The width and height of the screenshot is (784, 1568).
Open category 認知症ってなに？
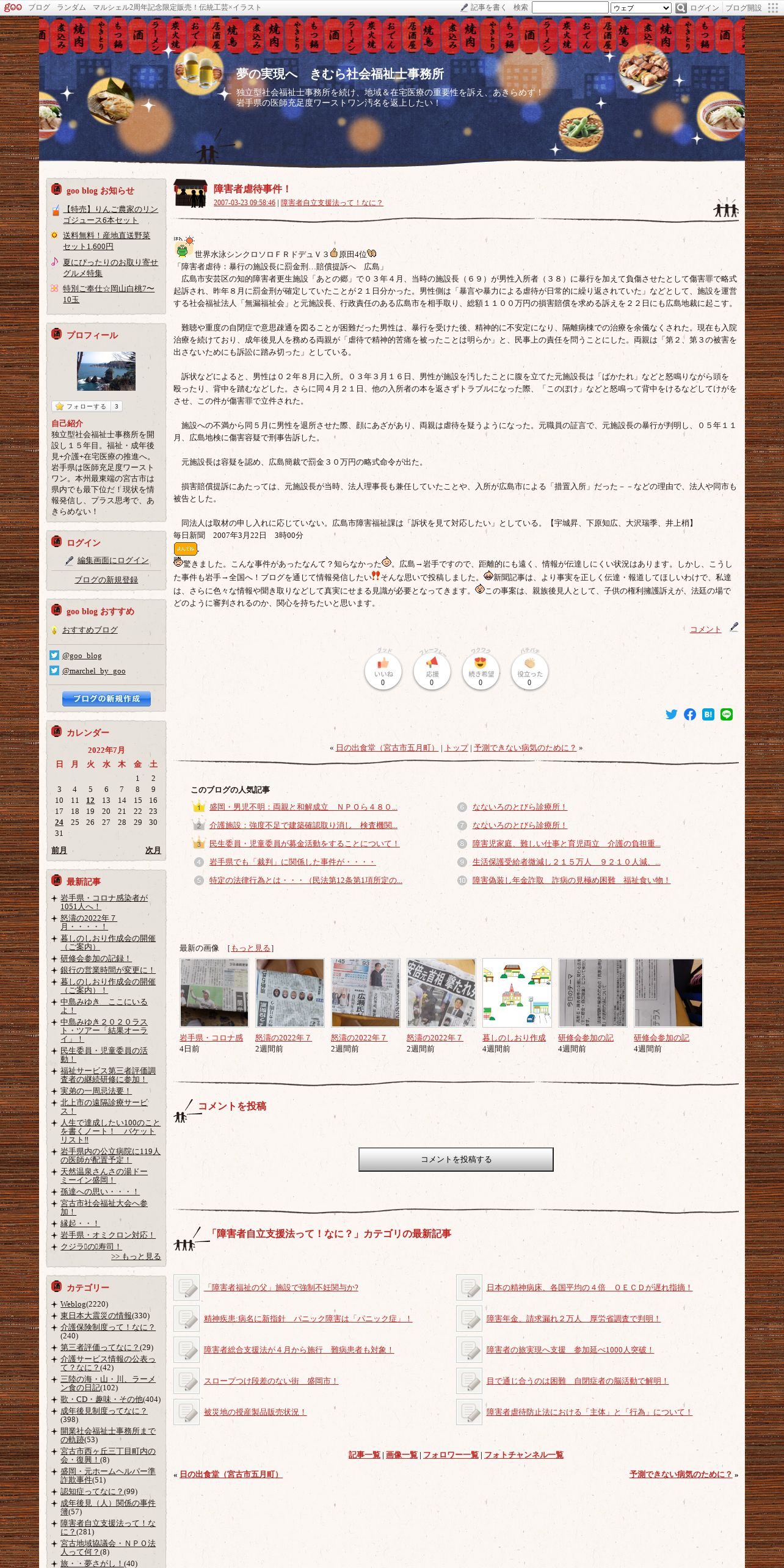[x=92, y=1491]
